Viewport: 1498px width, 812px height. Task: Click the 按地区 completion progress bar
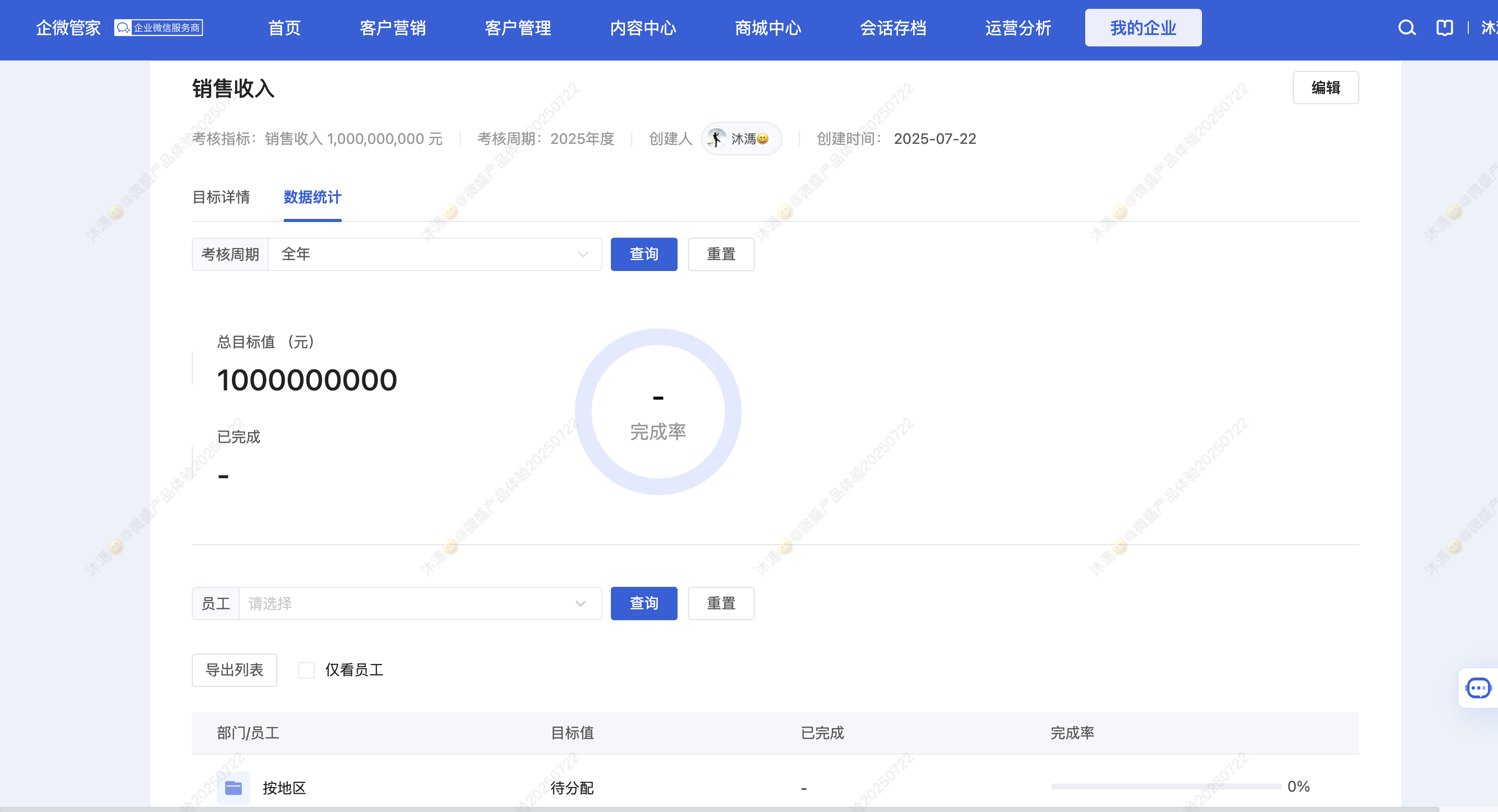coord(1165,786)
